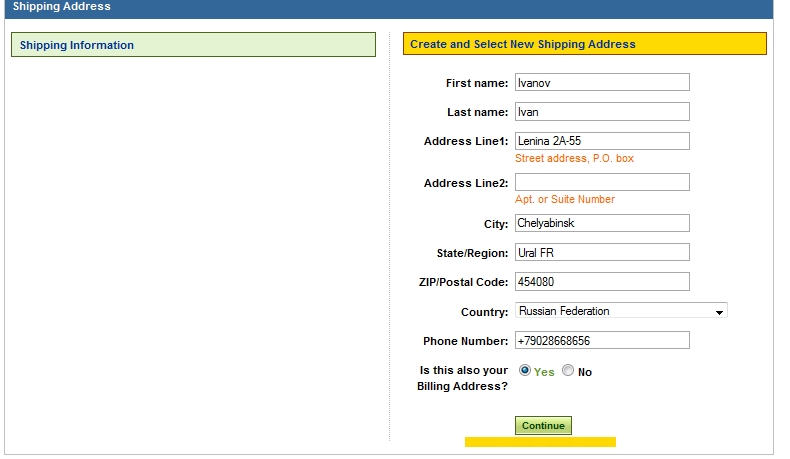Select Yes for billing address
Image resolution: width=790 pixels, height=459 pixels.
tap(524, 371)
